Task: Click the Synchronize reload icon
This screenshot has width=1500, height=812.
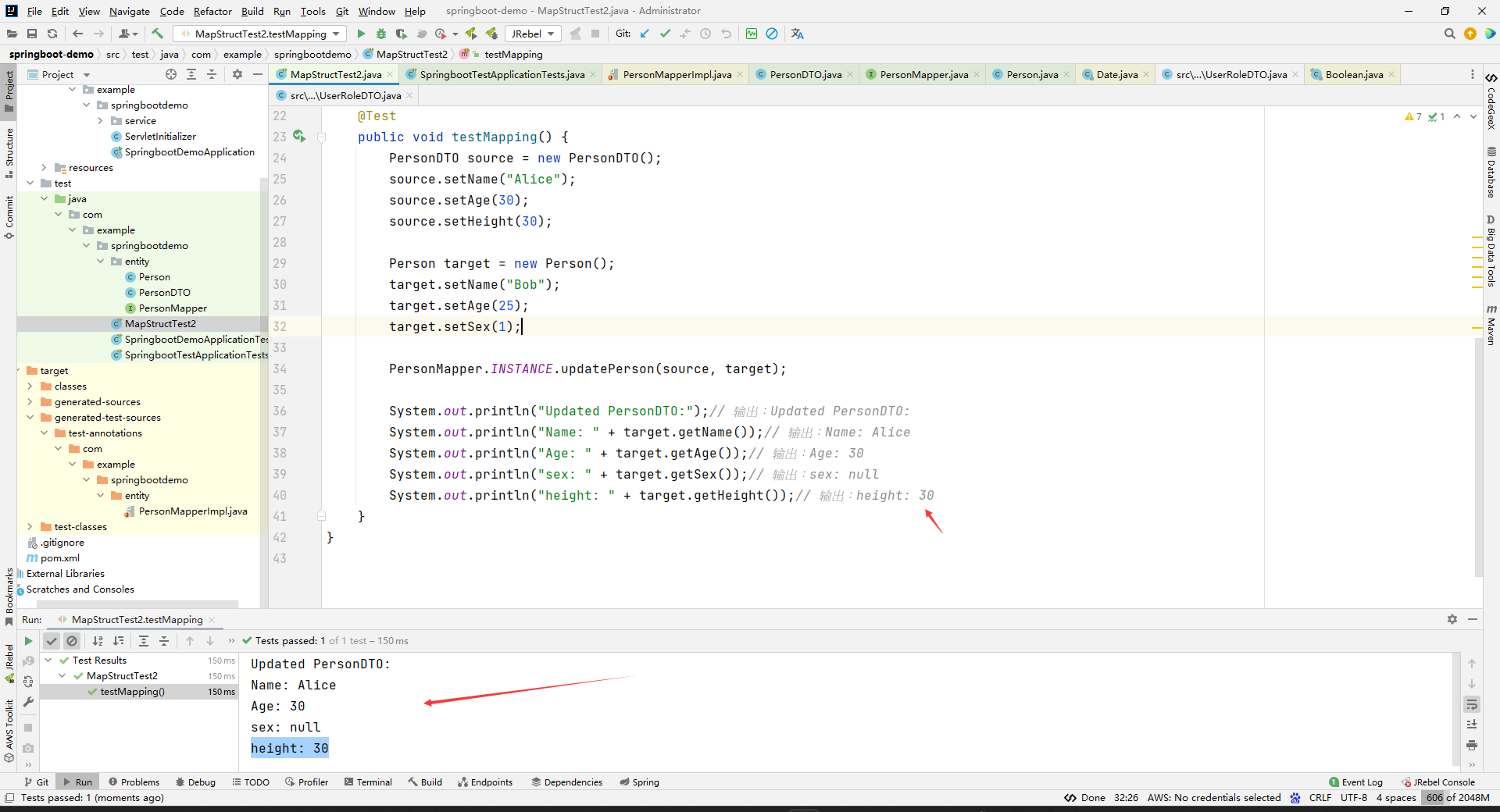Action: pos(52,34)
